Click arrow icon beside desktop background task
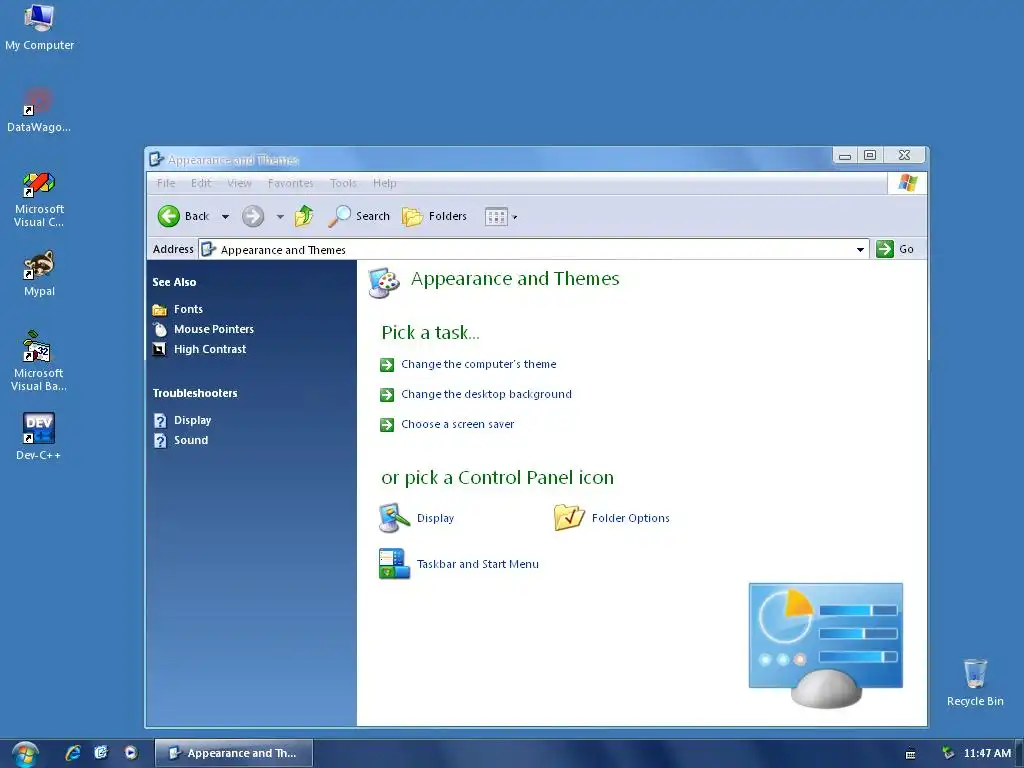This screenshot has height=768, width=1024. tap(387, 395)
